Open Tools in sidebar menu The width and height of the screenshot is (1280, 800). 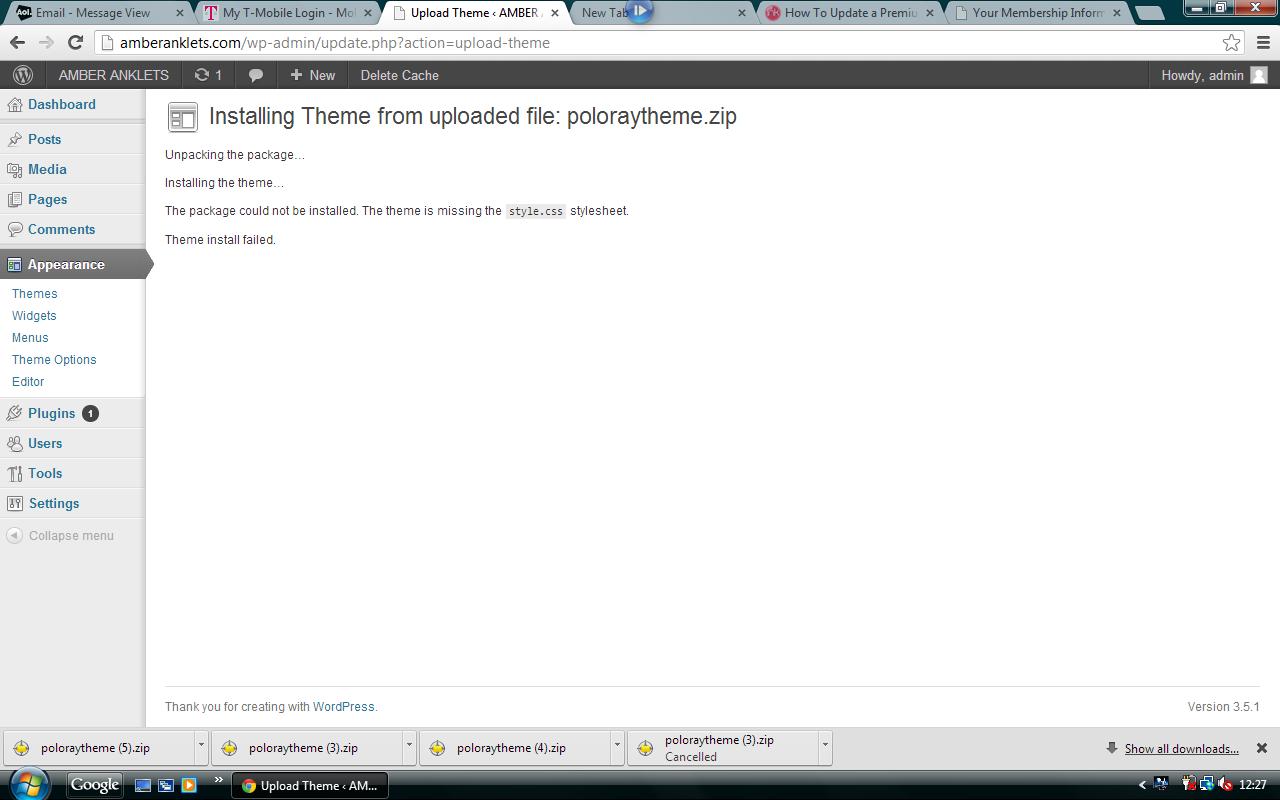click(45, 473)
